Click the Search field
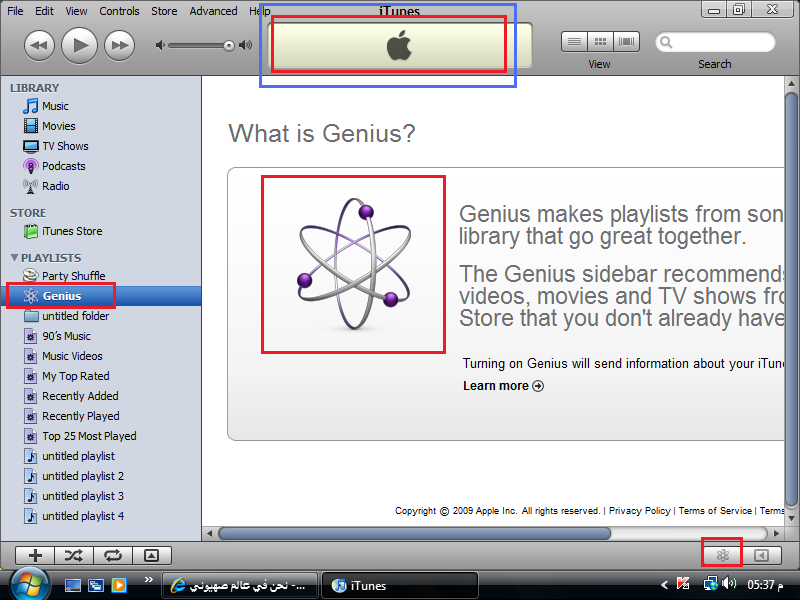This screenshot has height=600, width=800. coord(715,42)
